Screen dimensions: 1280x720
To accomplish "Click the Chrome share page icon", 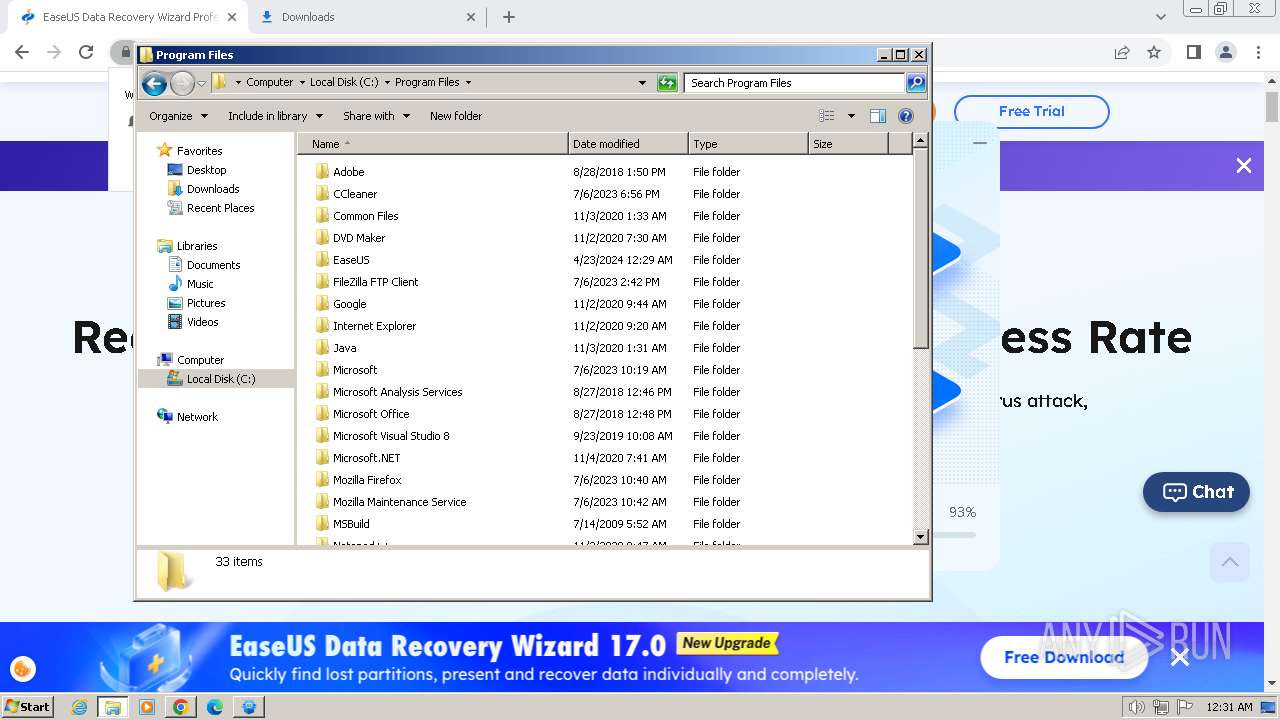I will tap(1122, 52).
